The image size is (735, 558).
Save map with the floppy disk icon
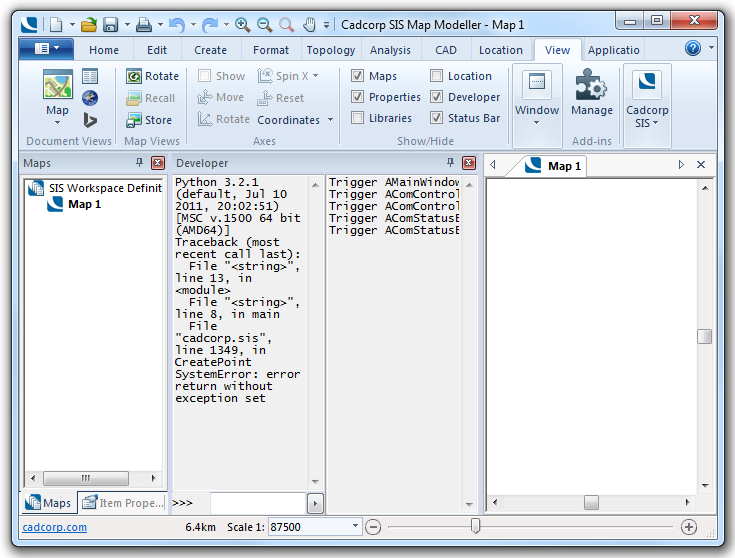[x=111, y=24]
